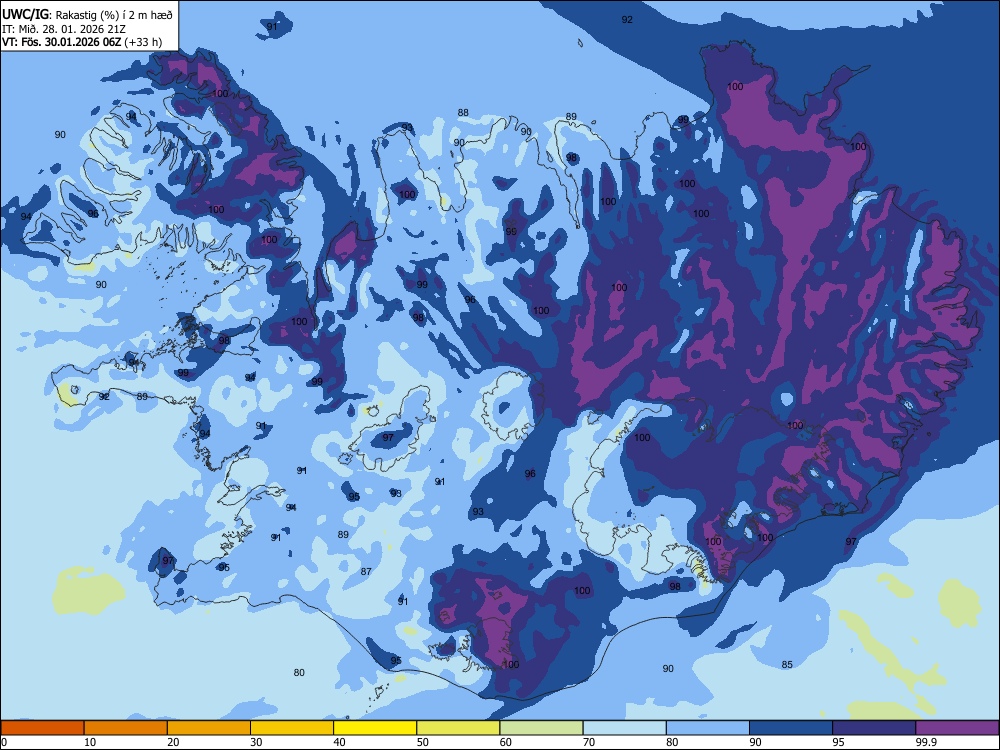Click the legend tick label '95'
Image resolution: width=1000 pixels, height=750 pixels.
(839, 742)
